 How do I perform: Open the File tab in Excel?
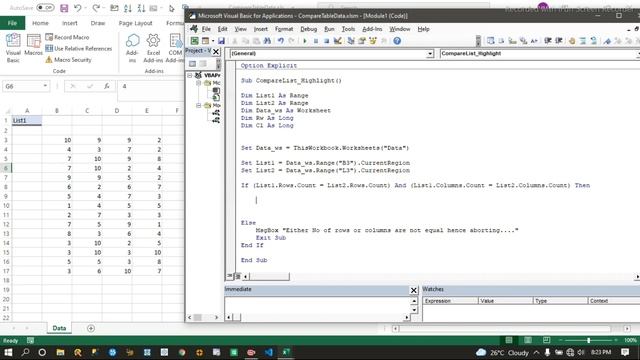tap(12, 23)
